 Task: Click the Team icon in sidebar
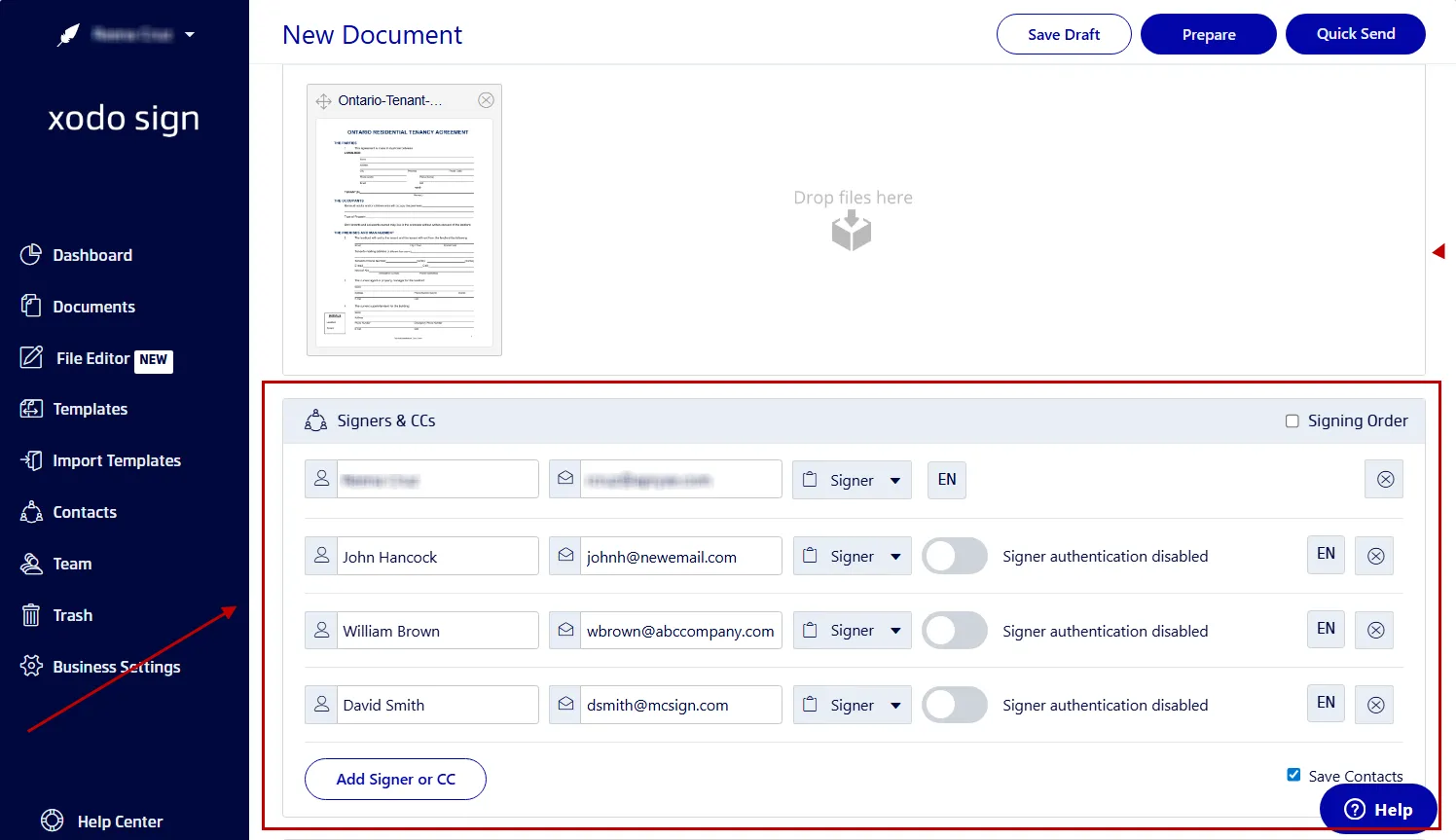point(31,564)
